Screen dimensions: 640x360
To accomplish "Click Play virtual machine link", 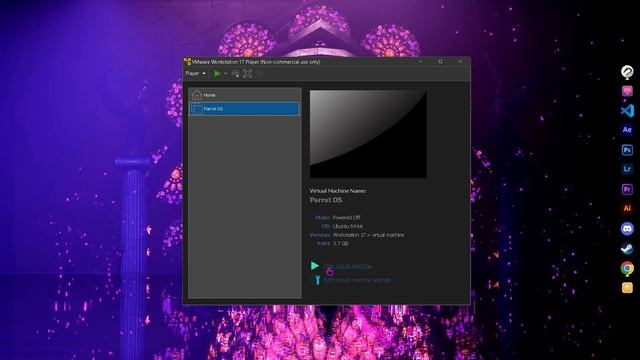I will (347, 266).
